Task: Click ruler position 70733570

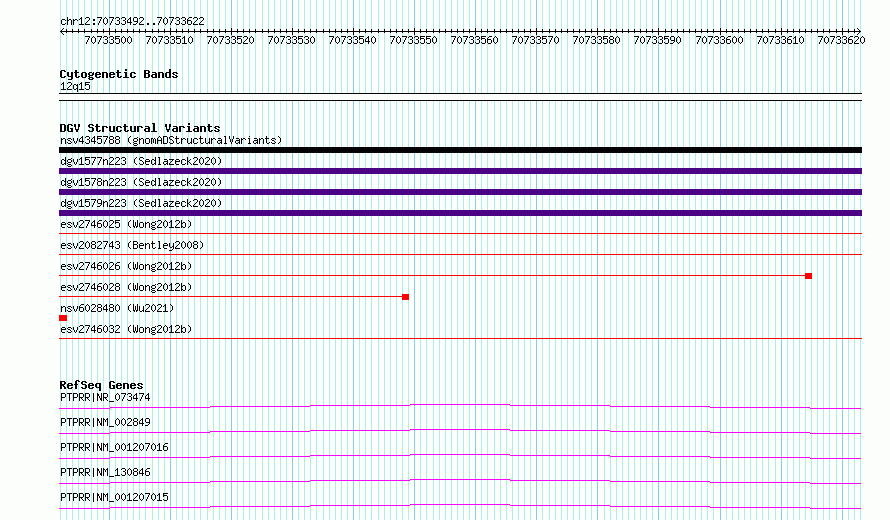Action: 535,40
